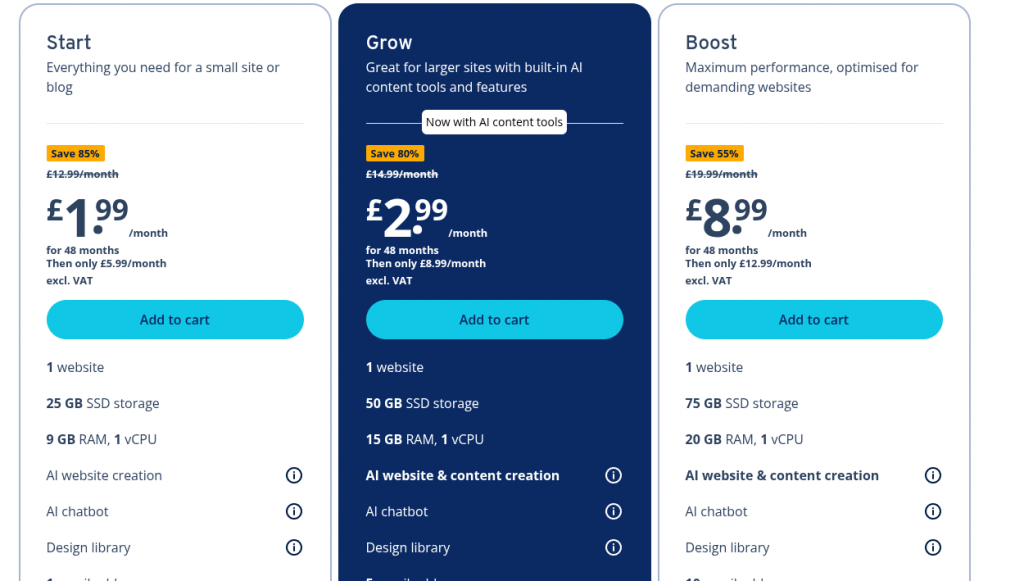Image resolution: width=1024 pixels, height=581 pixels.
Task: Click AI chatbot info icon in Start plan
Action: click(294, 512)
